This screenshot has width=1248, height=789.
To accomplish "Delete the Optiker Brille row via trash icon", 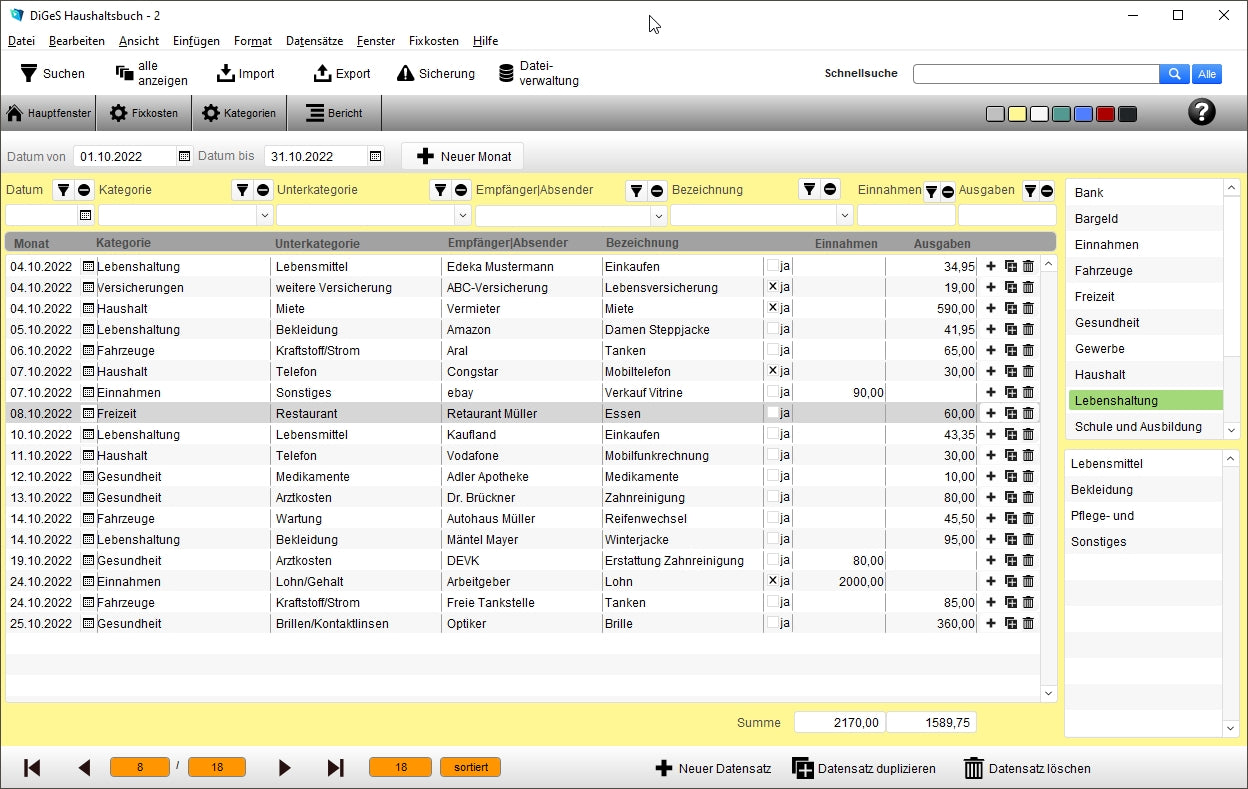I will coord(1028,624).
